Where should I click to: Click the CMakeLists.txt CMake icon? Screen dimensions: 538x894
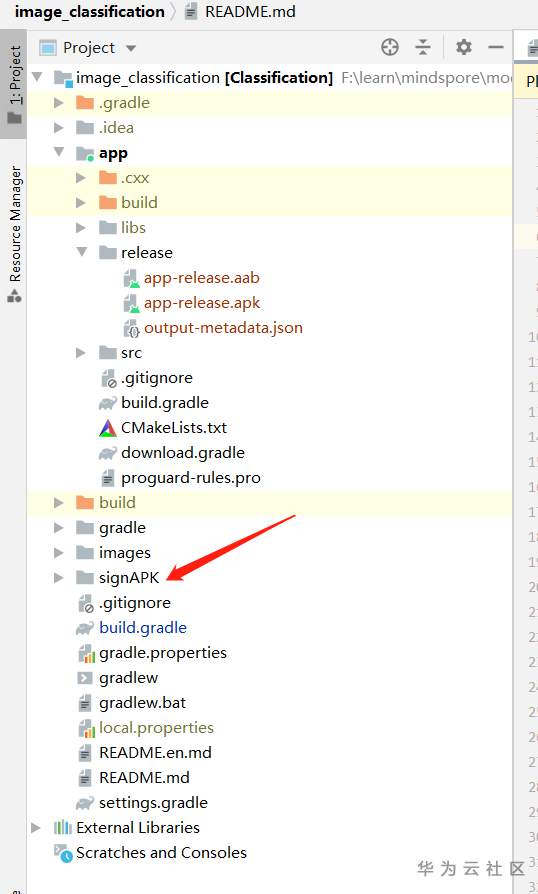[x=108, y=428]
